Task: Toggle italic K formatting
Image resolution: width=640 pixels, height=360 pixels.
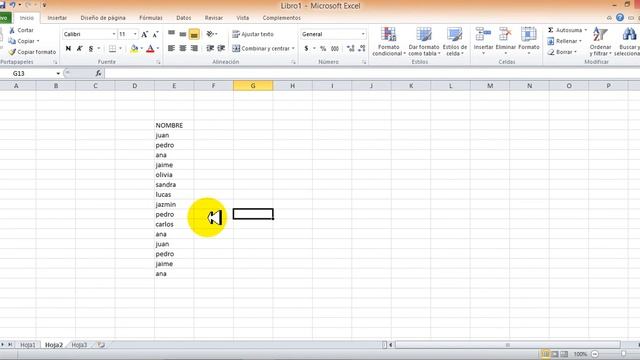Action: pos(80,49)
